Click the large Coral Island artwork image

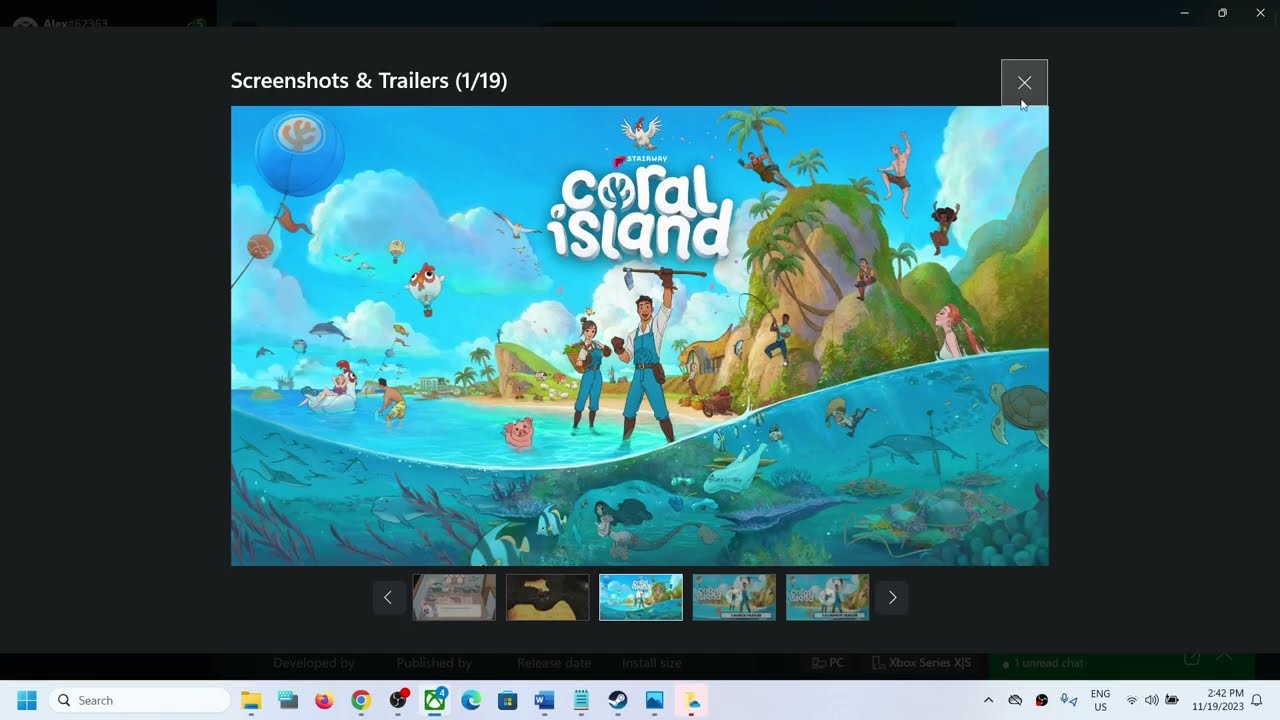640,336
